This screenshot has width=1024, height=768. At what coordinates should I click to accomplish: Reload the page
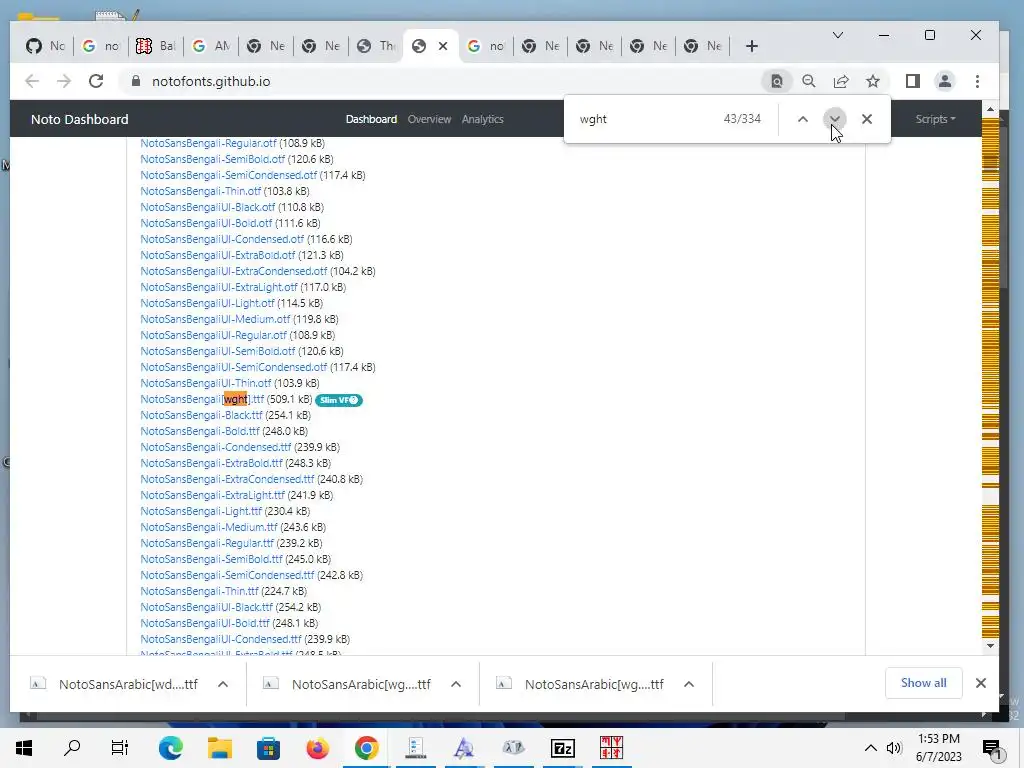(x=96, y=81)
